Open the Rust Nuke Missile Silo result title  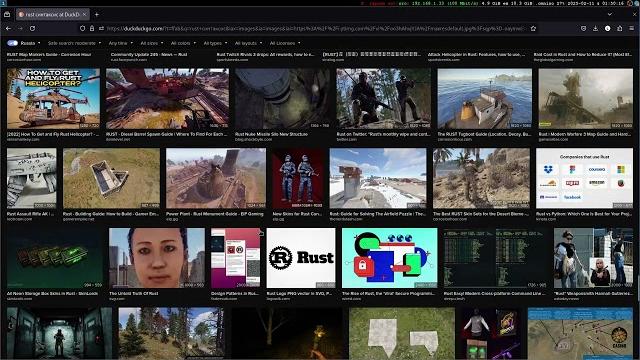271,134
